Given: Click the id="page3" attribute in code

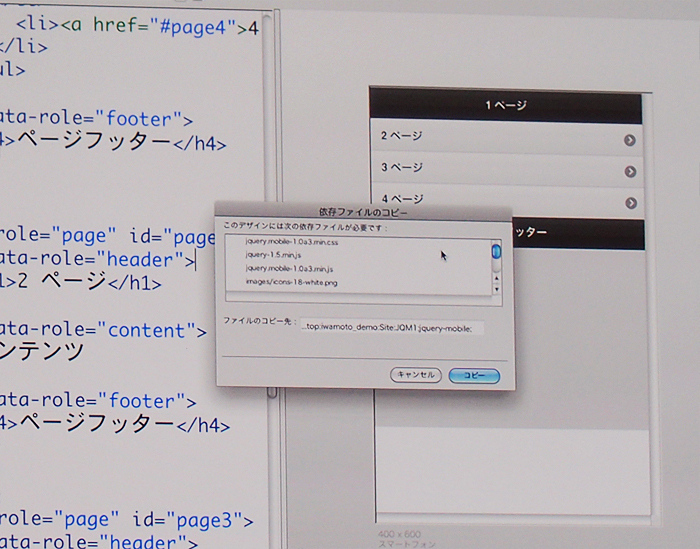Looking at the screenshot, I should click(187, 520).
